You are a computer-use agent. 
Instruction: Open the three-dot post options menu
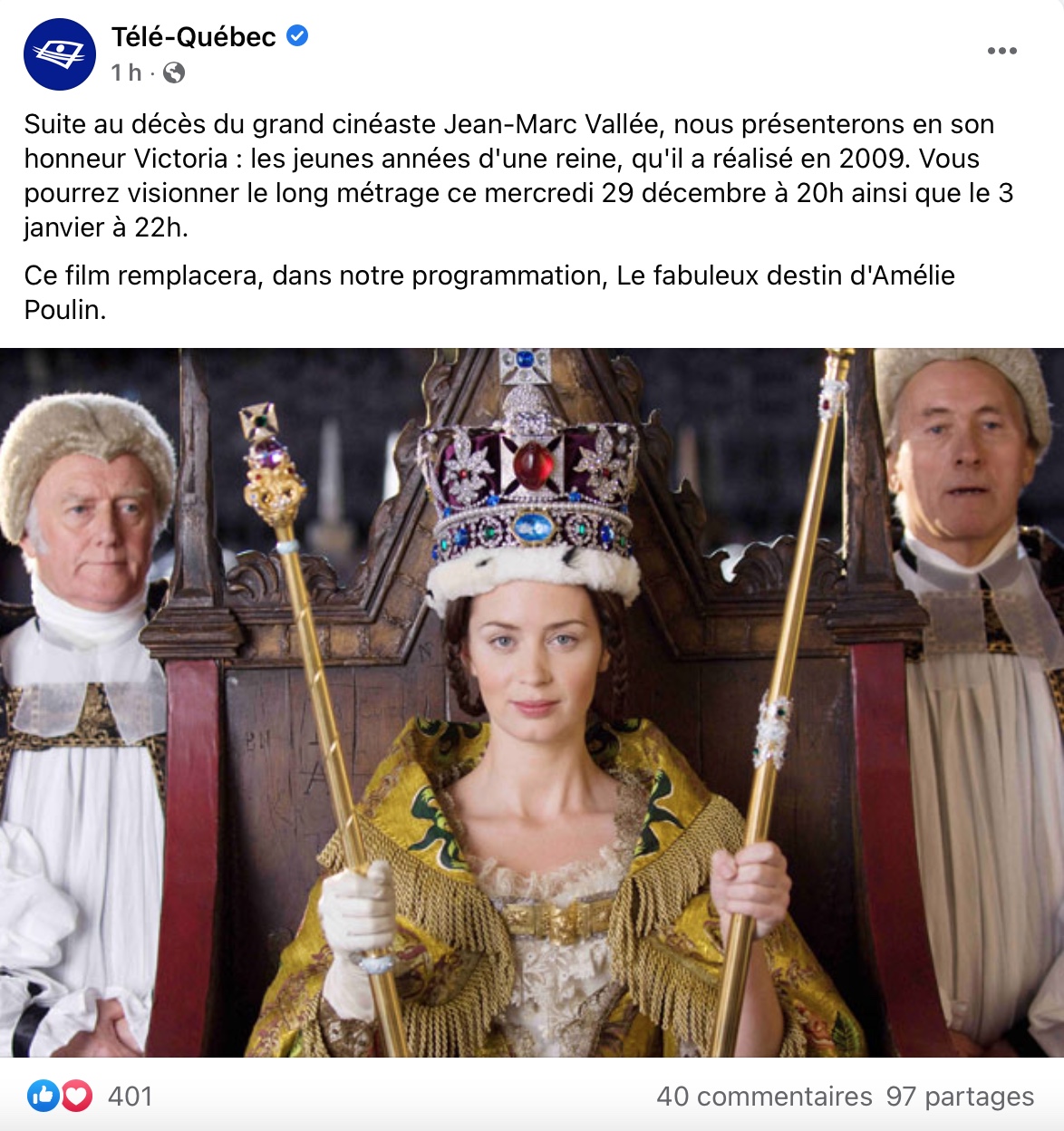(x=1001, y=51)
